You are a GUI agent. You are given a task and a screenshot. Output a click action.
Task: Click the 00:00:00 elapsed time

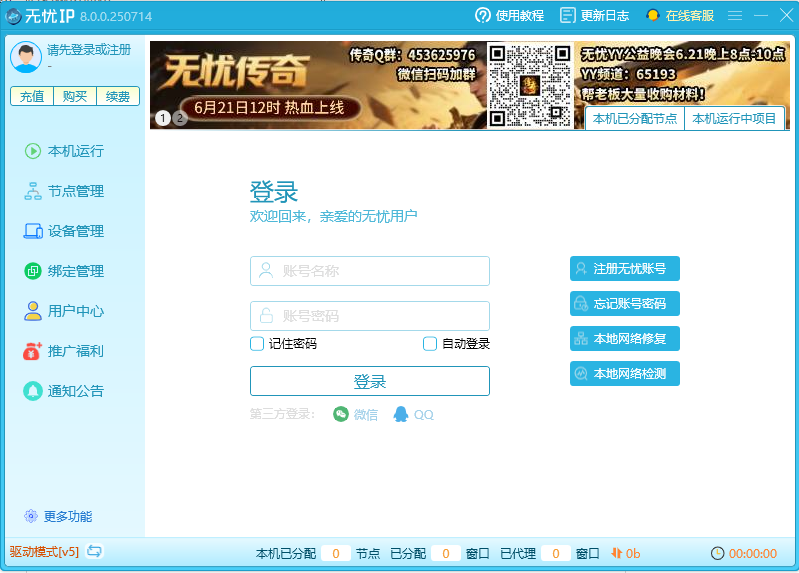click(x=753, y=554)
